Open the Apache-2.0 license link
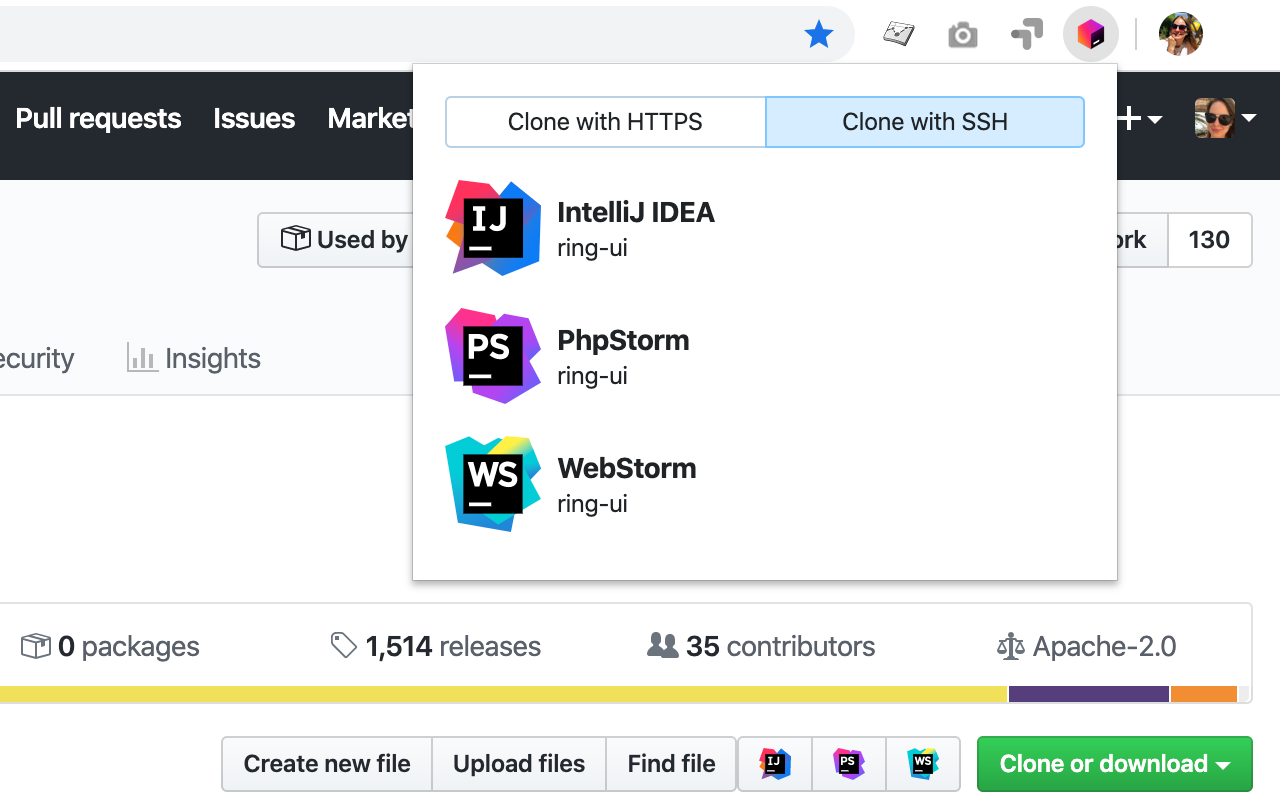1280x800 pixels. (1086, 647)
